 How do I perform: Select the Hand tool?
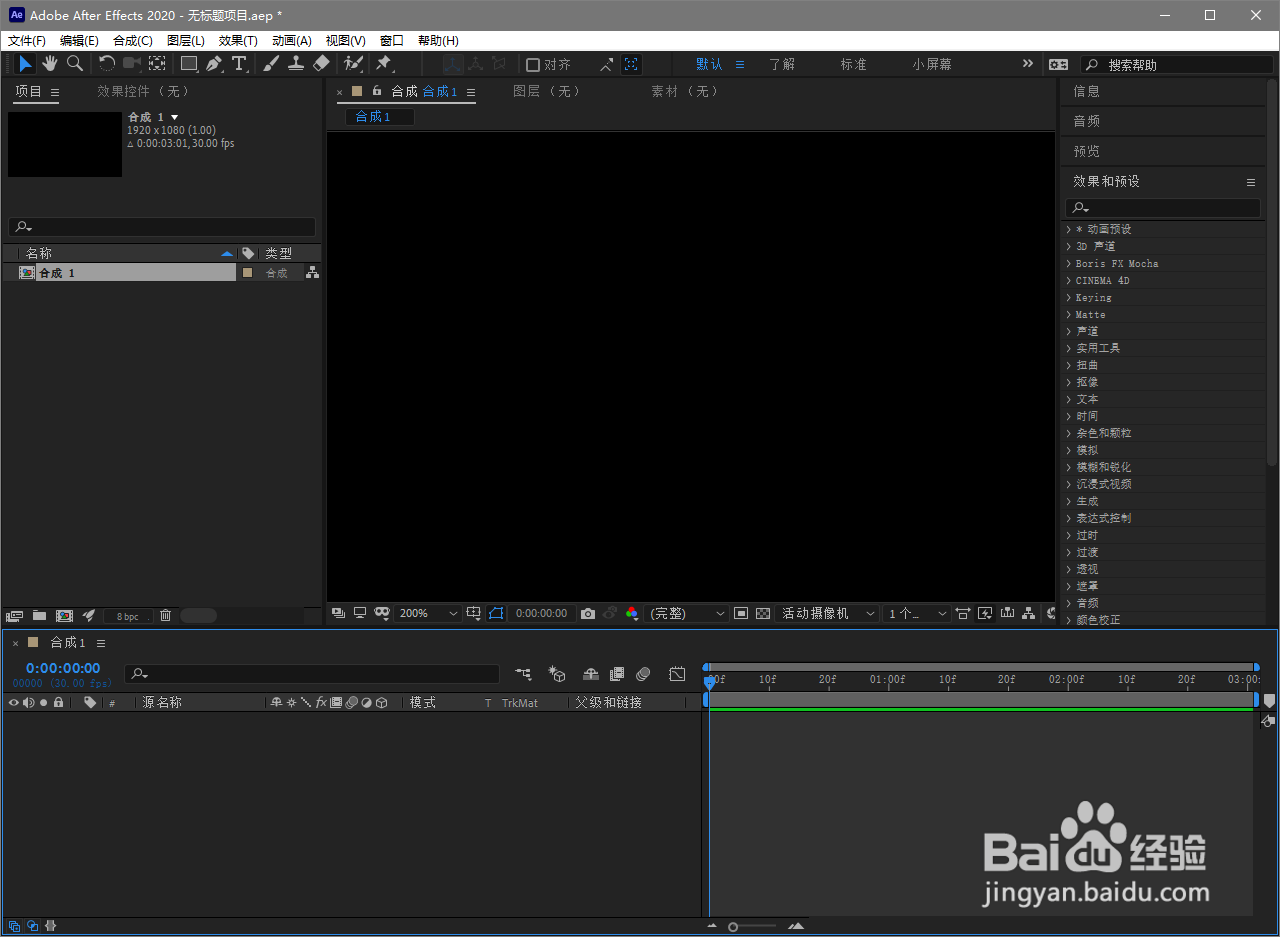click(50, 64)
